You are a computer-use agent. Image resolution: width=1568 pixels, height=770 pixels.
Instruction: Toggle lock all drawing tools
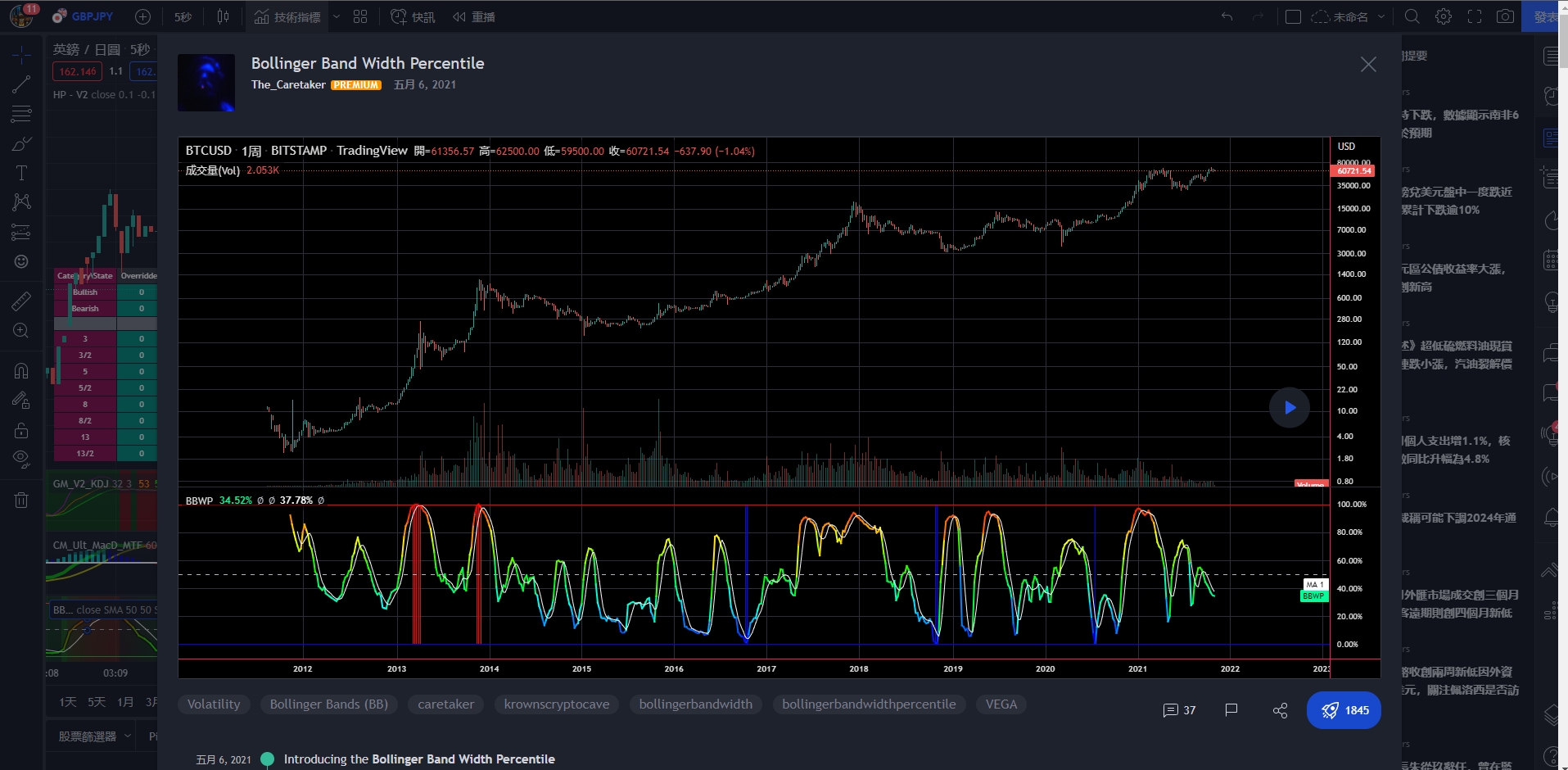21,430
